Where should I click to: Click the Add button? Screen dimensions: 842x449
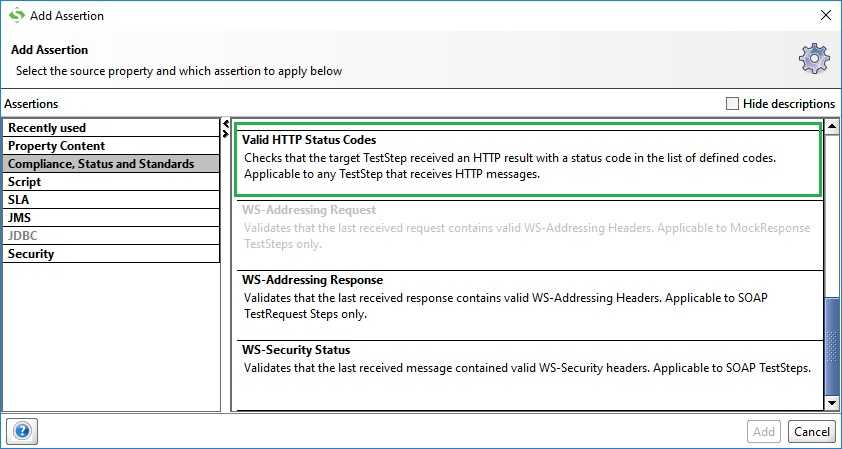point(764,432)
